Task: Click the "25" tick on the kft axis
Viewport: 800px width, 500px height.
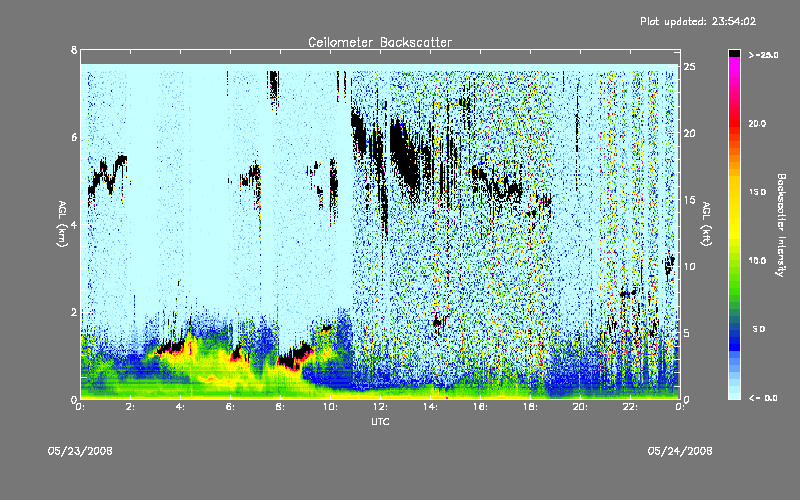Action: click(x=689, y=67)
